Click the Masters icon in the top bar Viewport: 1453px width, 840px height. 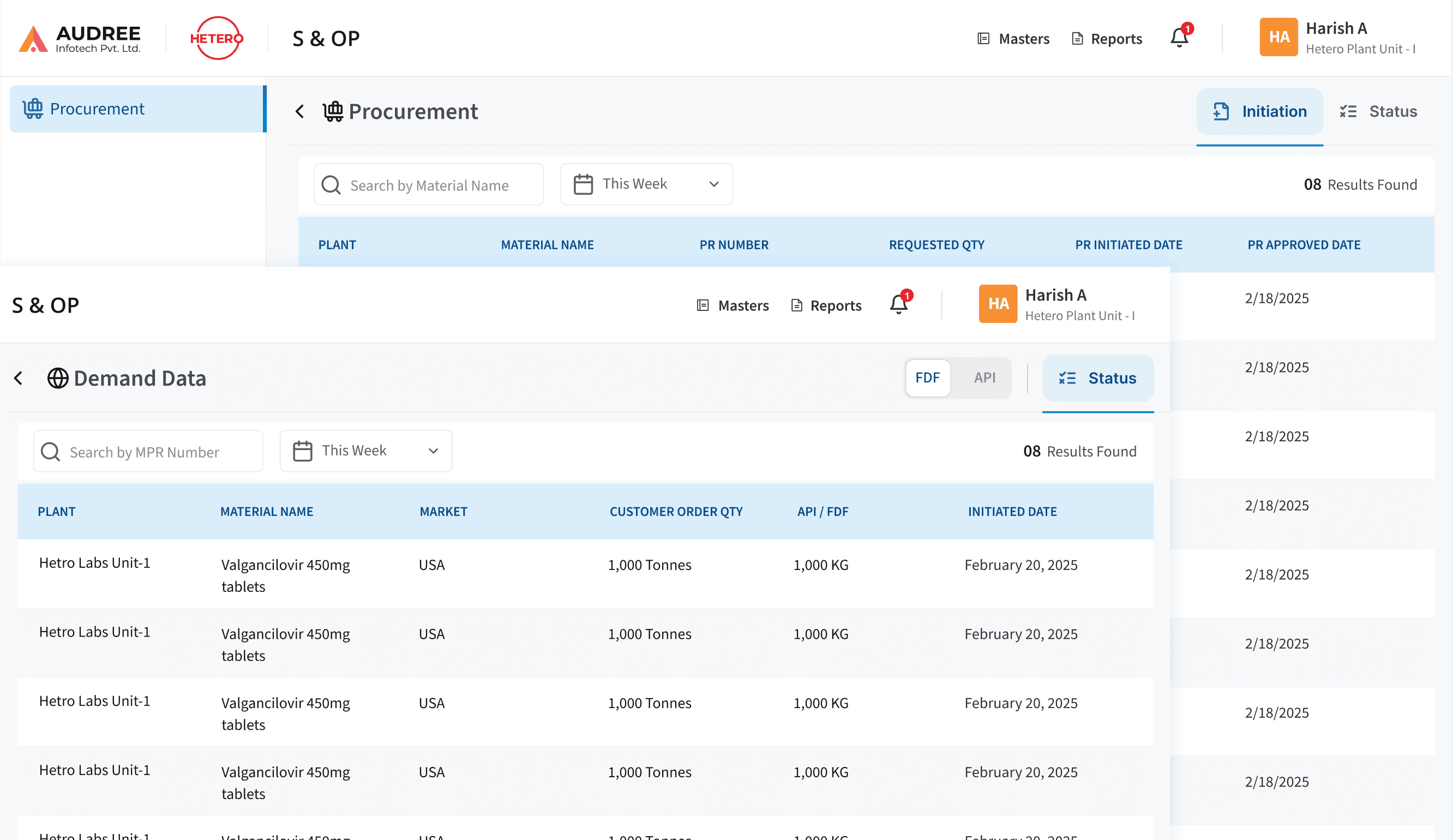983,38
